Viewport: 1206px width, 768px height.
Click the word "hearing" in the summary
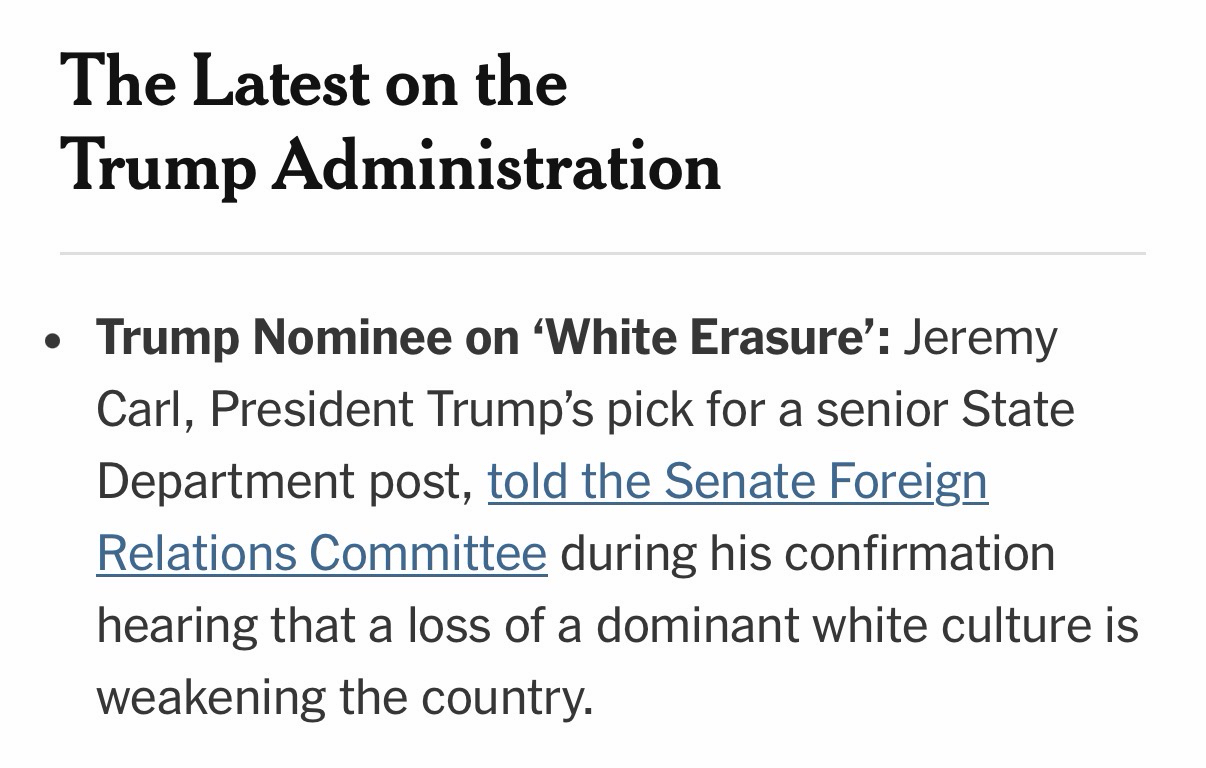[x=176, y=626]
